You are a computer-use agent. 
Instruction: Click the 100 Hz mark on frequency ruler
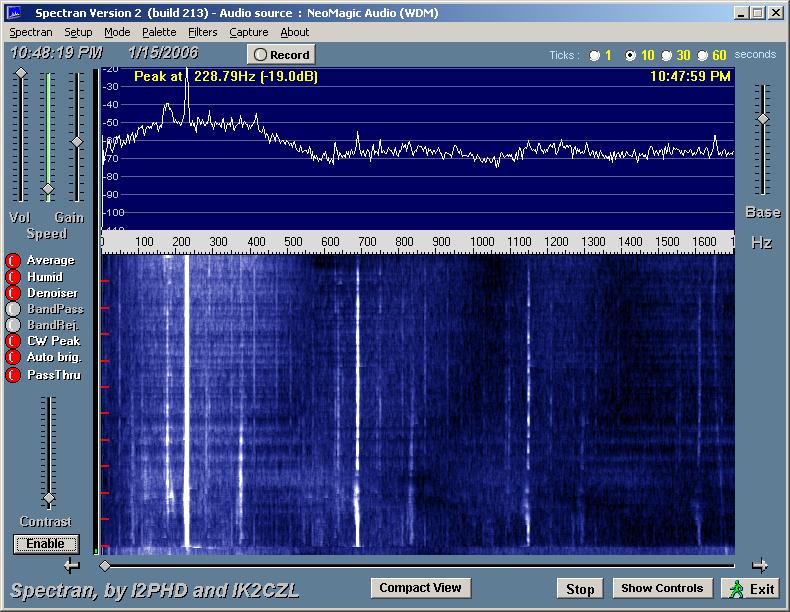click(144, 242)
